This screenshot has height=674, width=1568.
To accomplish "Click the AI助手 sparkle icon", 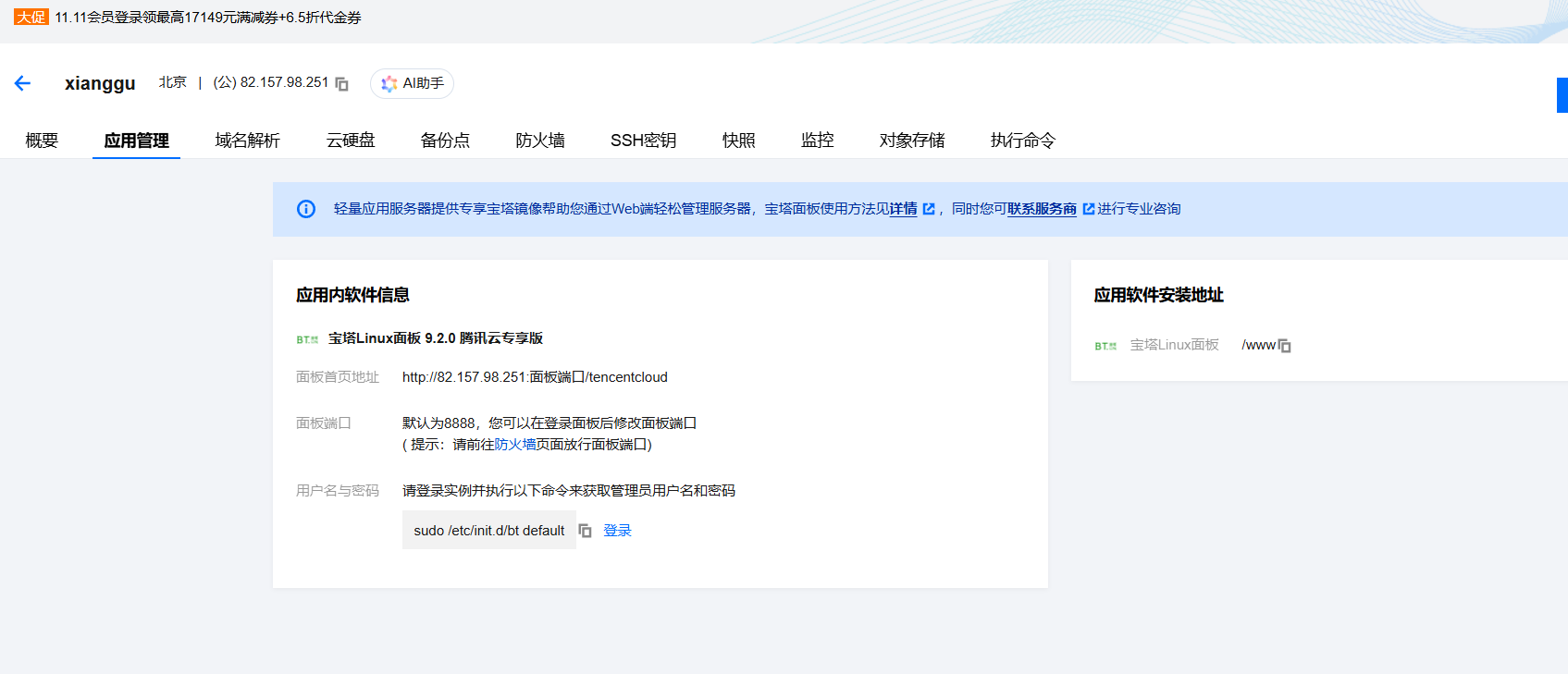I will point(389,83).
